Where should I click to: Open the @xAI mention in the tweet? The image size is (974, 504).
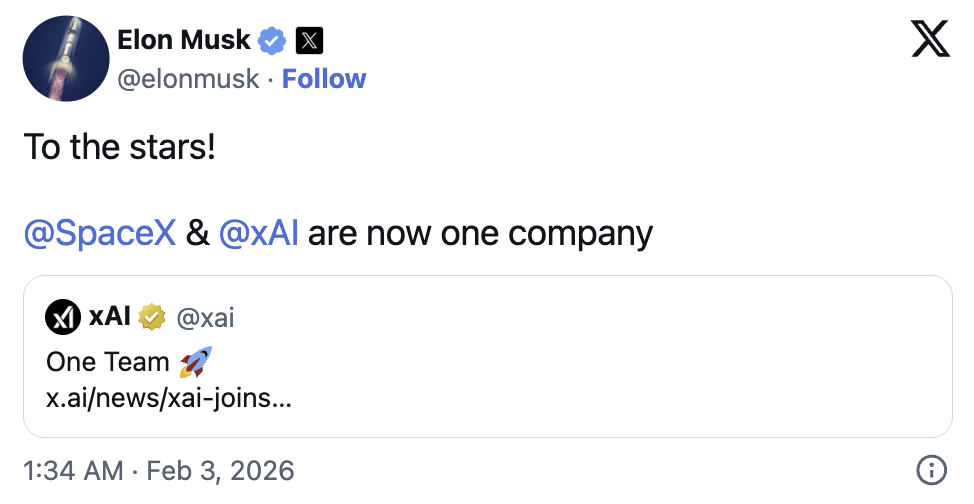(258, 233)
